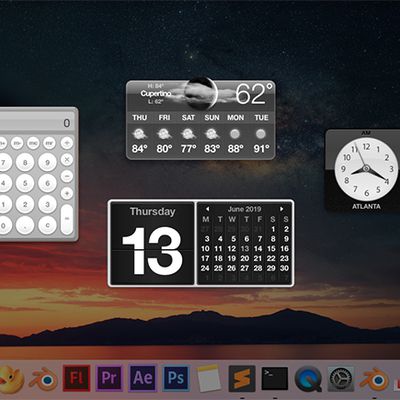Click the calculator divide (÷) key
The height and width of the screenshot is (400, 400).
[67, 143]
